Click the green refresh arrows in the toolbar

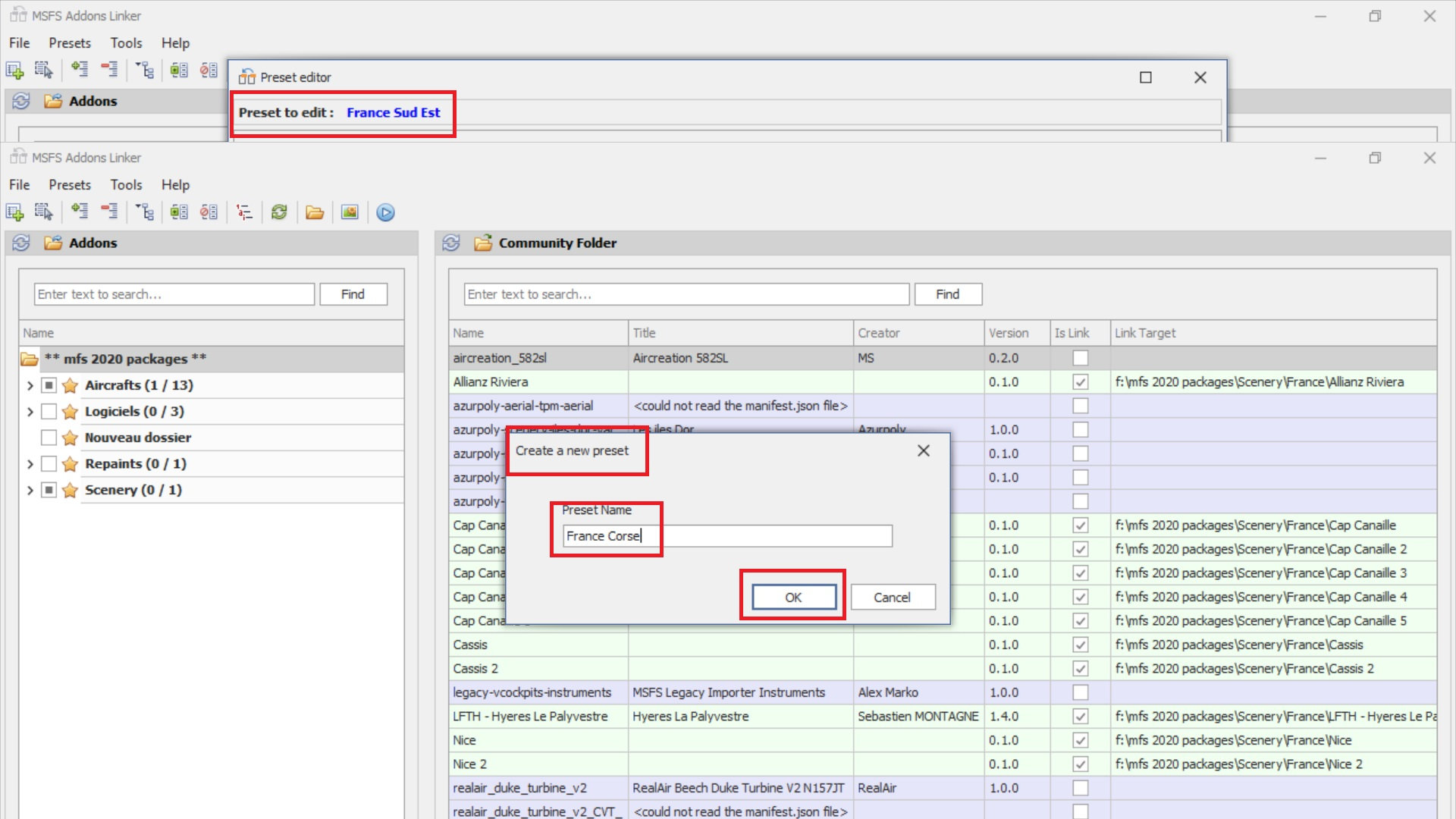click(x=279, y=212)
